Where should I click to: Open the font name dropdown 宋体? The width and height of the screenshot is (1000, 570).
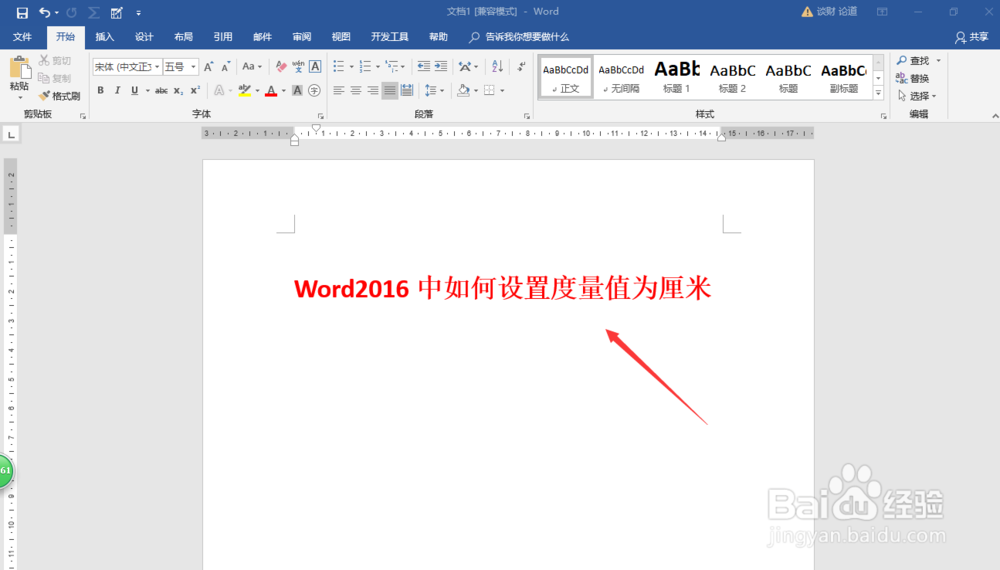(157, 66)
